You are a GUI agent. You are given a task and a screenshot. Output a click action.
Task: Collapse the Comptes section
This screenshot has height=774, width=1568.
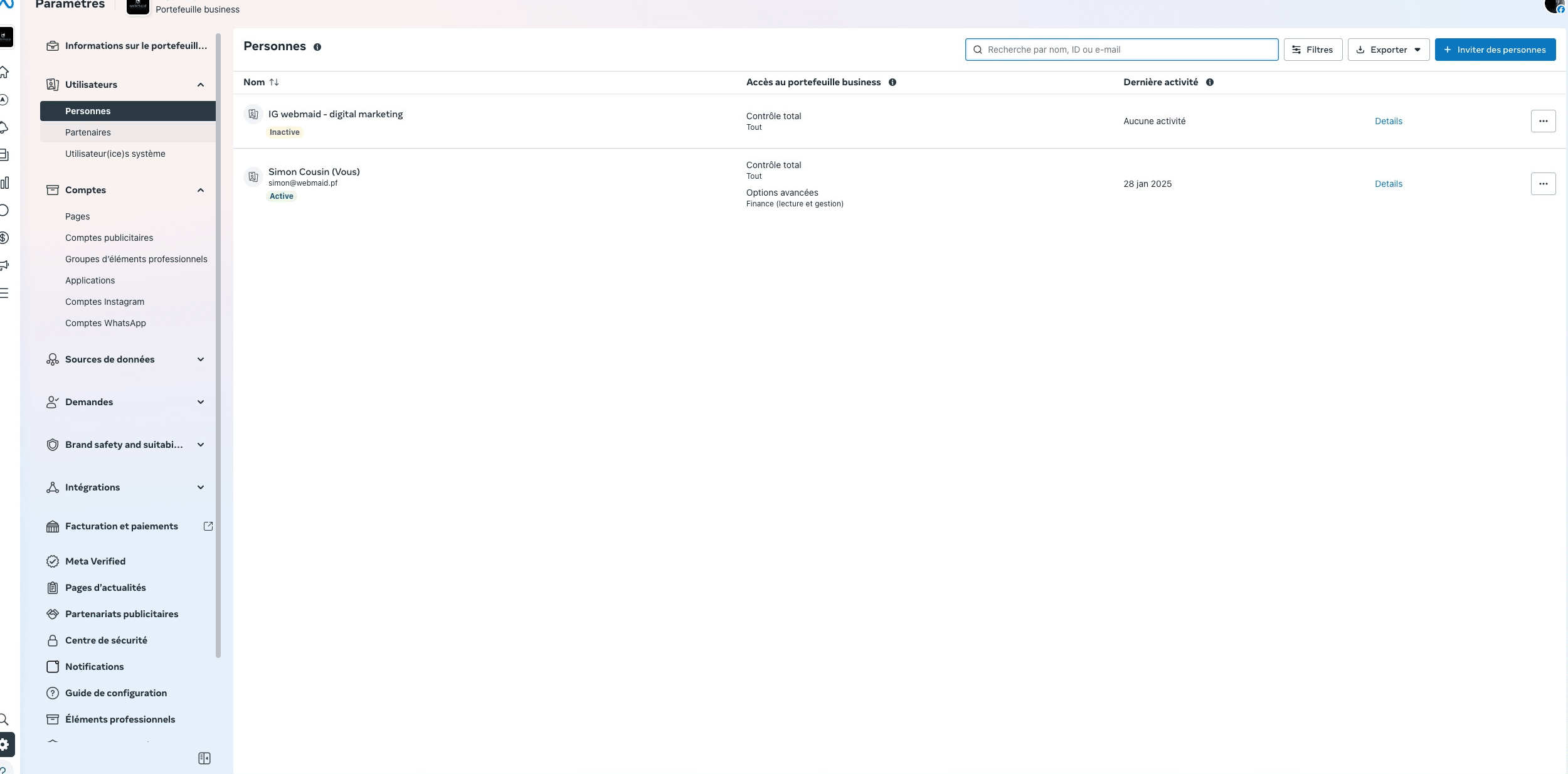[x=201, y=190]
